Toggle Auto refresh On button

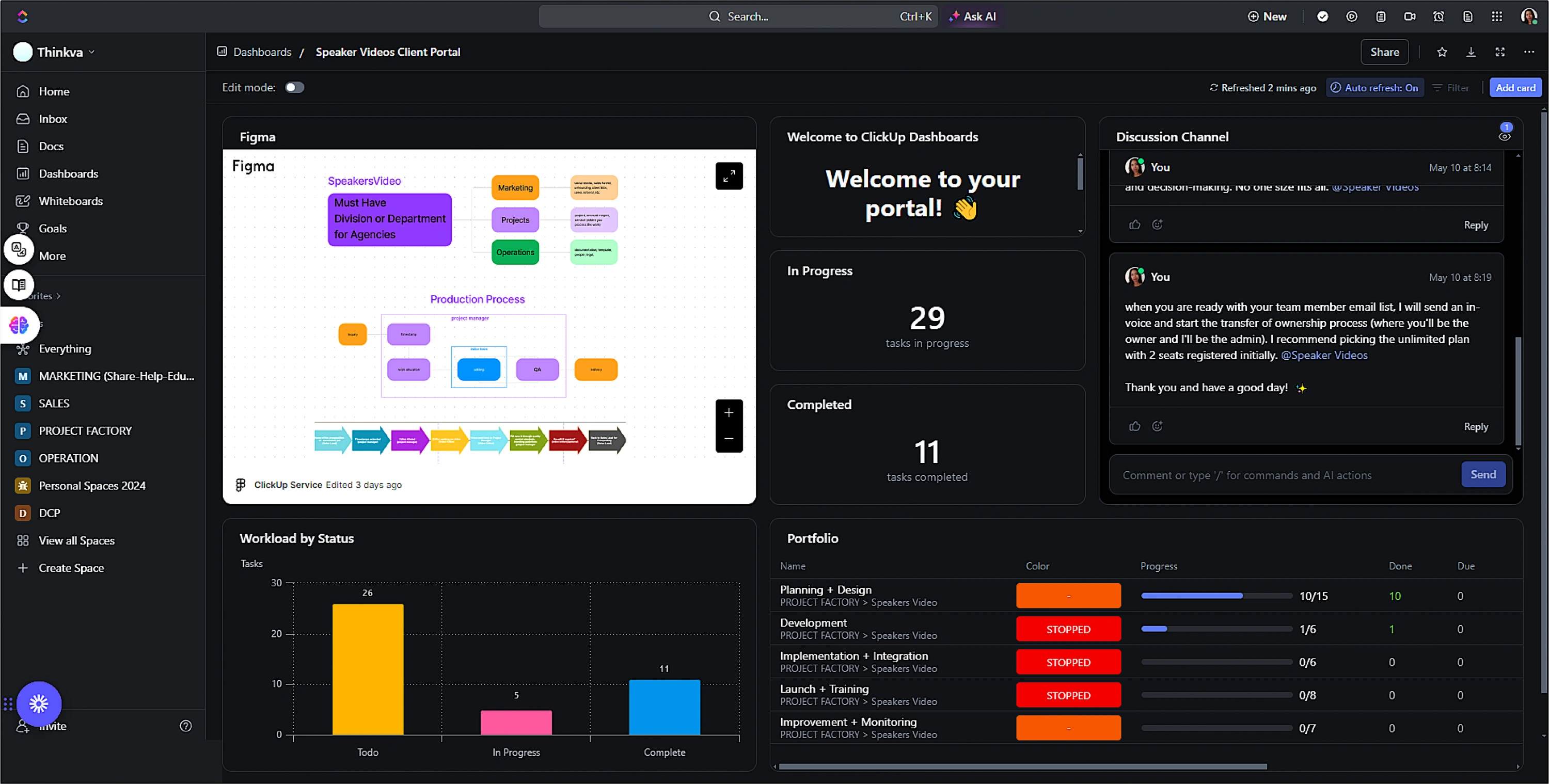click(1374, 88)
